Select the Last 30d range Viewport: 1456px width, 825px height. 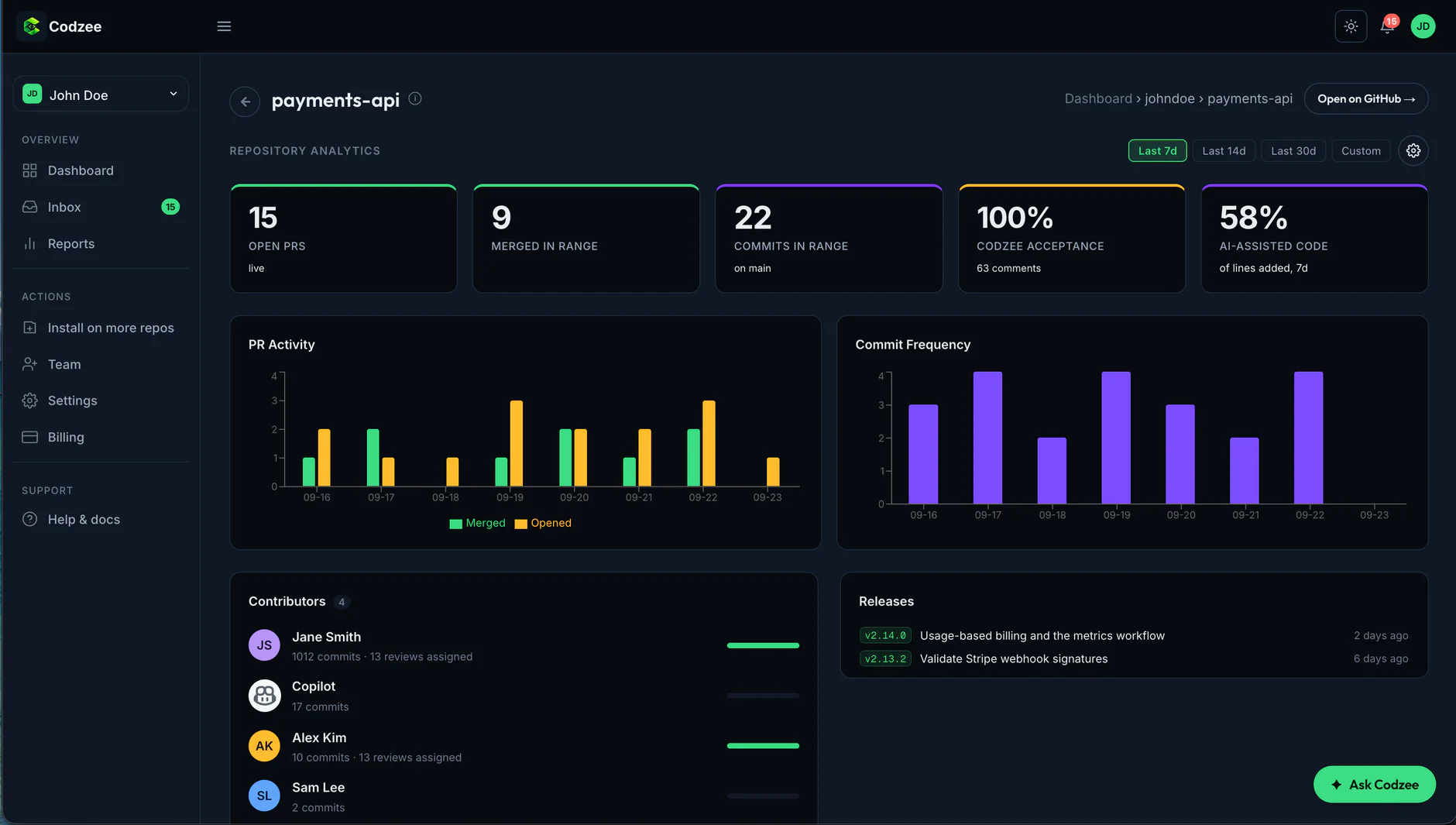pos(1293,151)
